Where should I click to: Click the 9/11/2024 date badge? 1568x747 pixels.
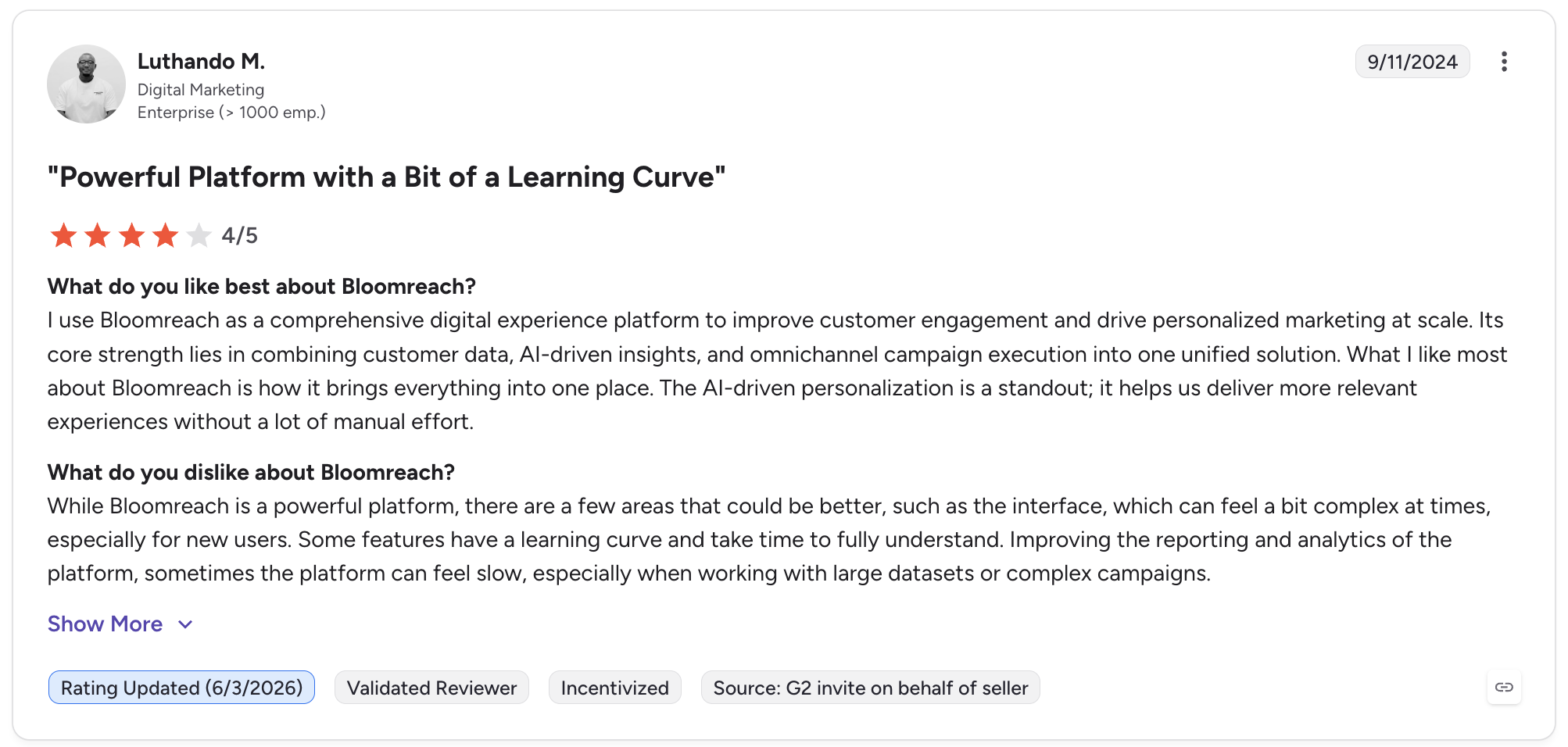(1412, 62)
